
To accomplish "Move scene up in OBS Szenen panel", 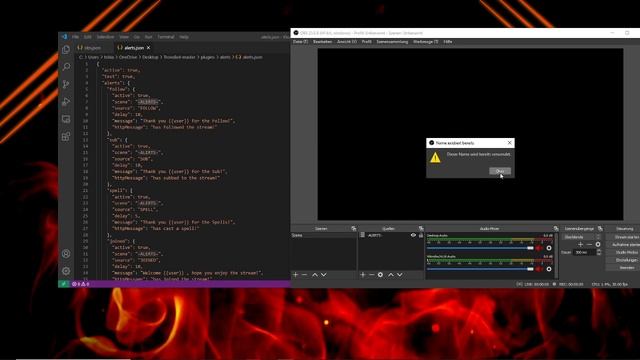I will click(x=315, y=275).
